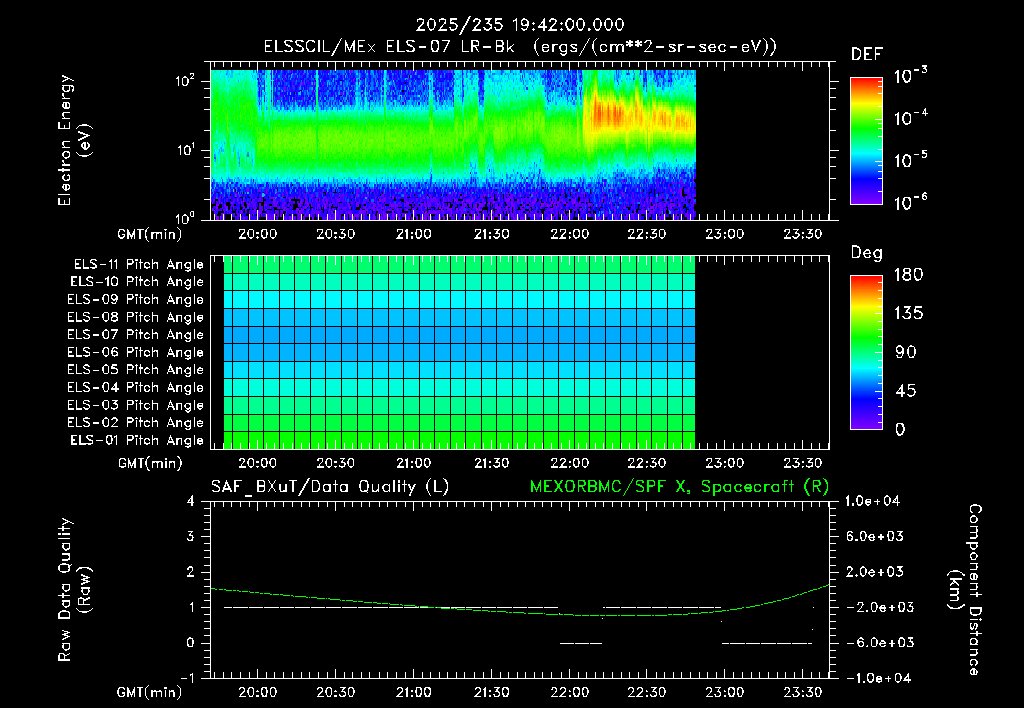
Task: Click the GMT(min) label under bottom panel
Action: [x=150, y=692]
